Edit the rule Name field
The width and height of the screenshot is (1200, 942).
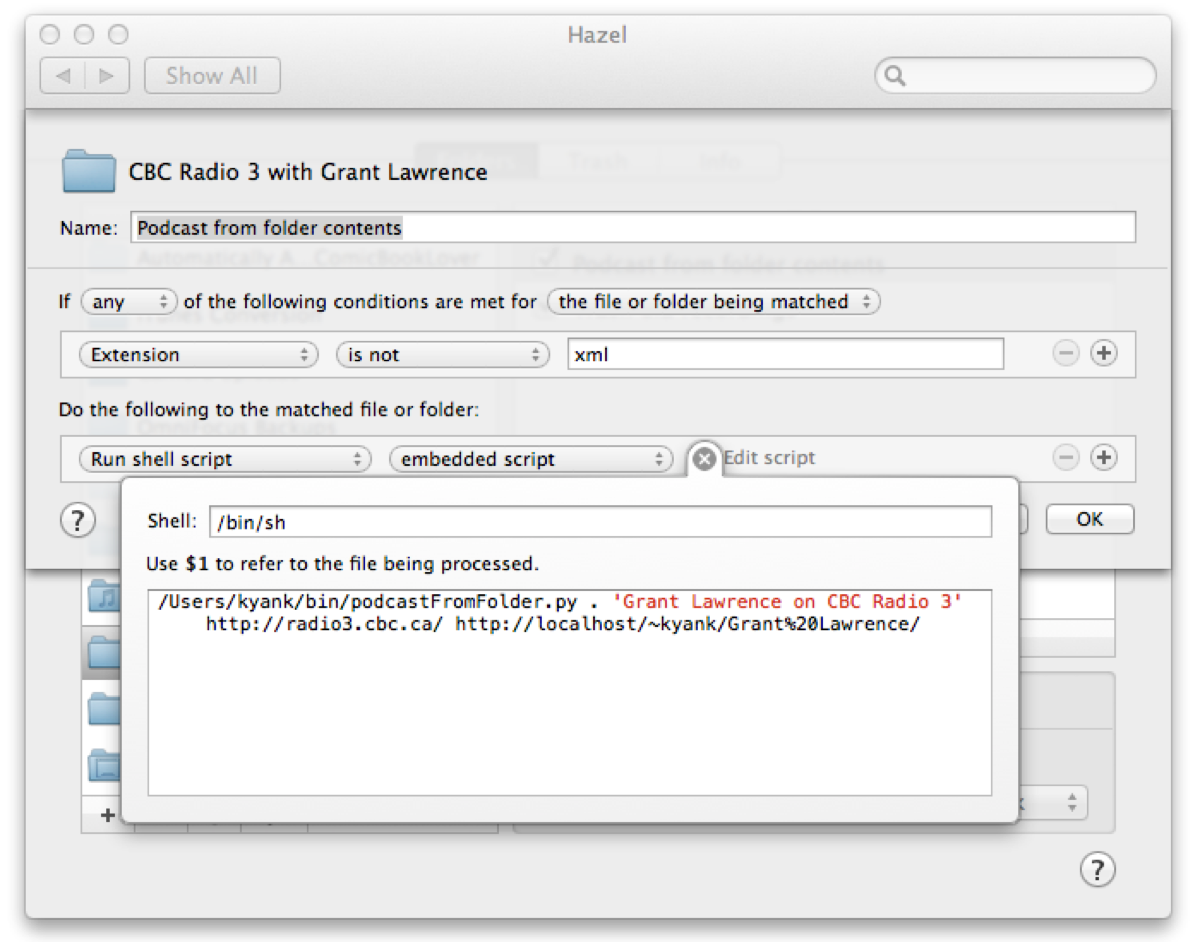point(633,227)
